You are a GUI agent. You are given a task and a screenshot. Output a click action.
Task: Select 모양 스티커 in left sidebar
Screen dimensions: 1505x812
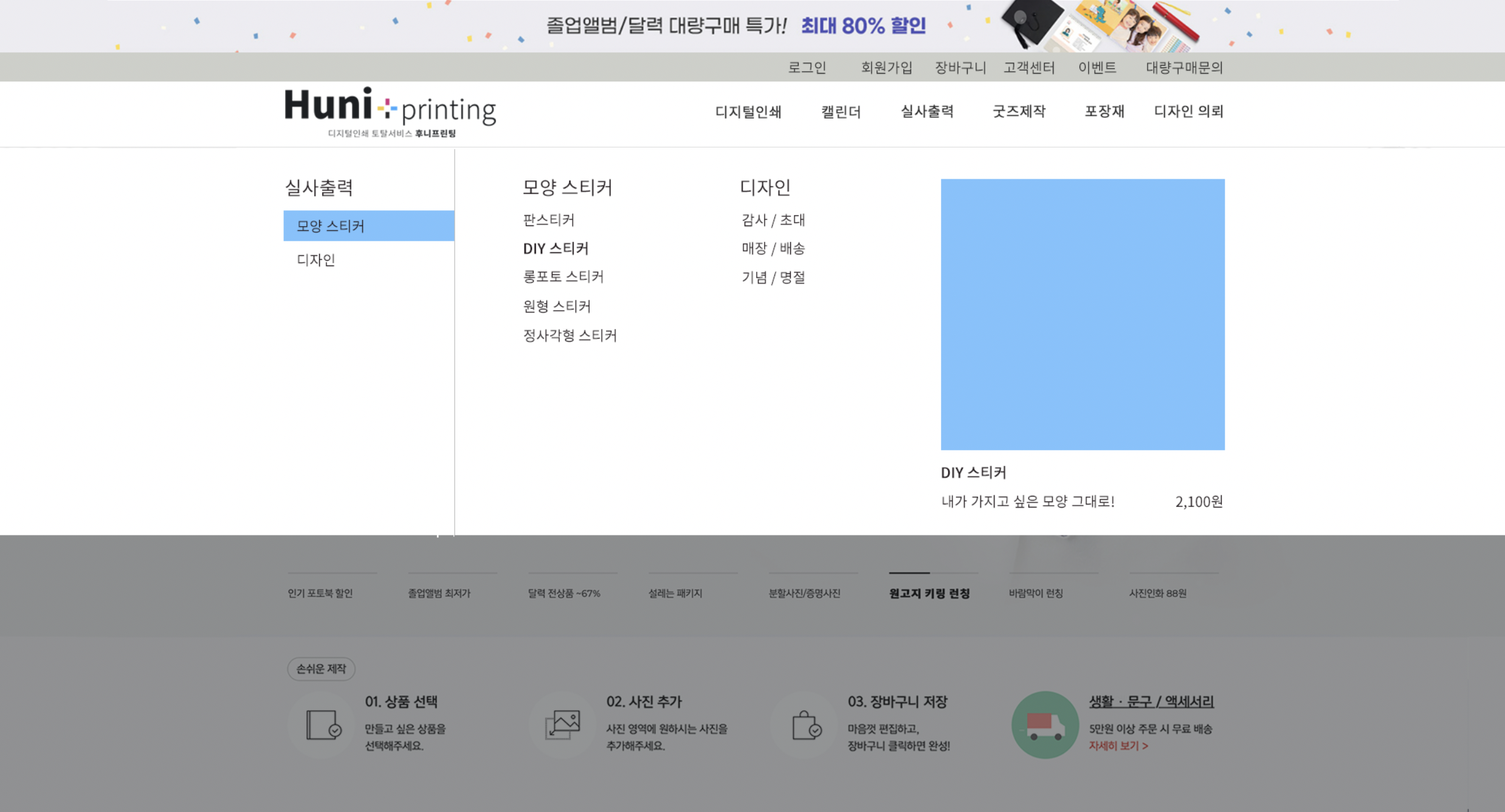pos(368,226)
